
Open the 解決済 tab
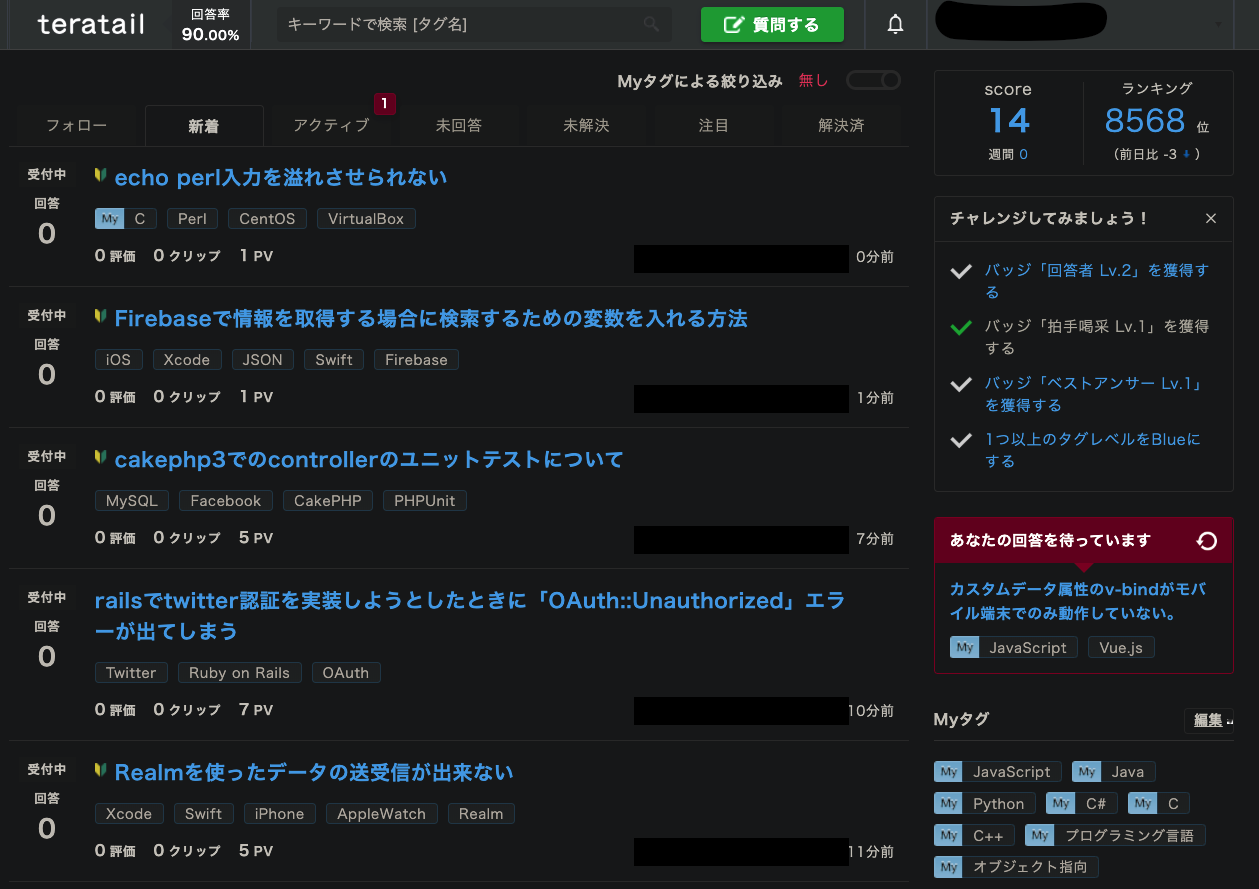pos(841,126)
